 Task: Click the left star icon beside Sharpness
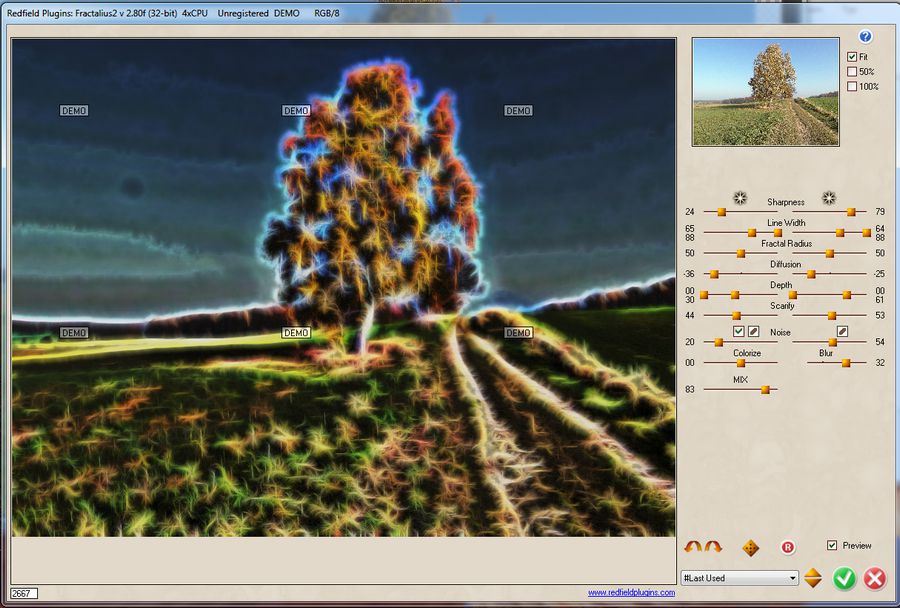(739, 198)
